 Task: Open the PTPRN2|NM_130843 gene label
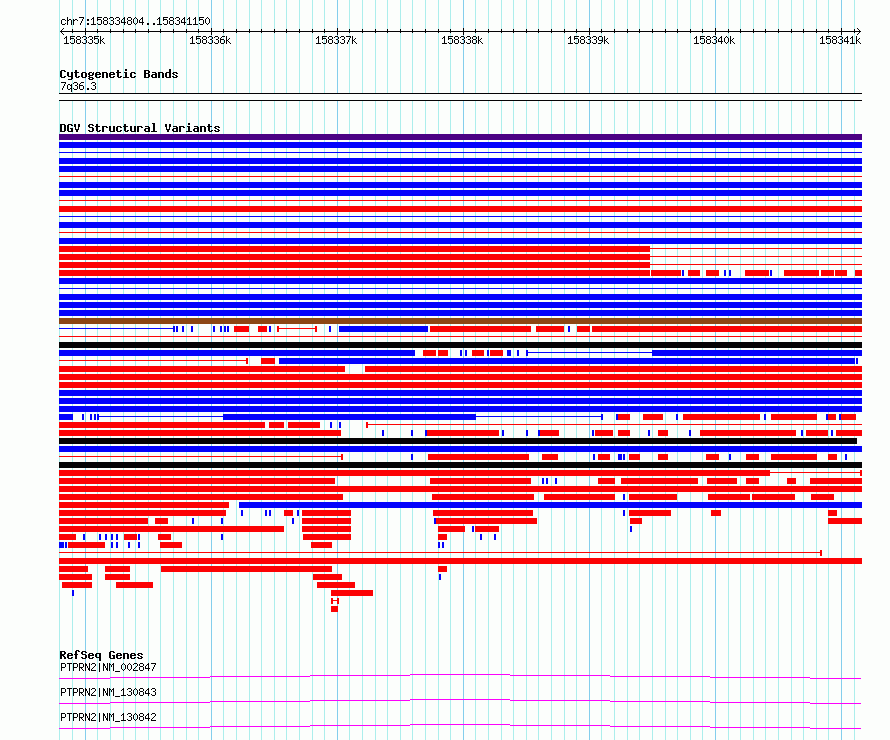coord(108,692)
